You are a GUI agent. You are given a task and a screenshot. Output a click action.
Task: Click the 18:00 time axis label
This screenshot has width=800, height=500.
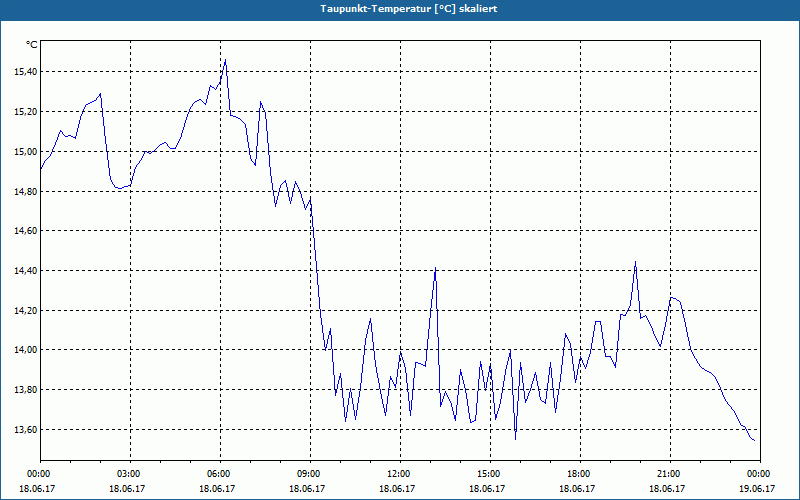point(580,474)
